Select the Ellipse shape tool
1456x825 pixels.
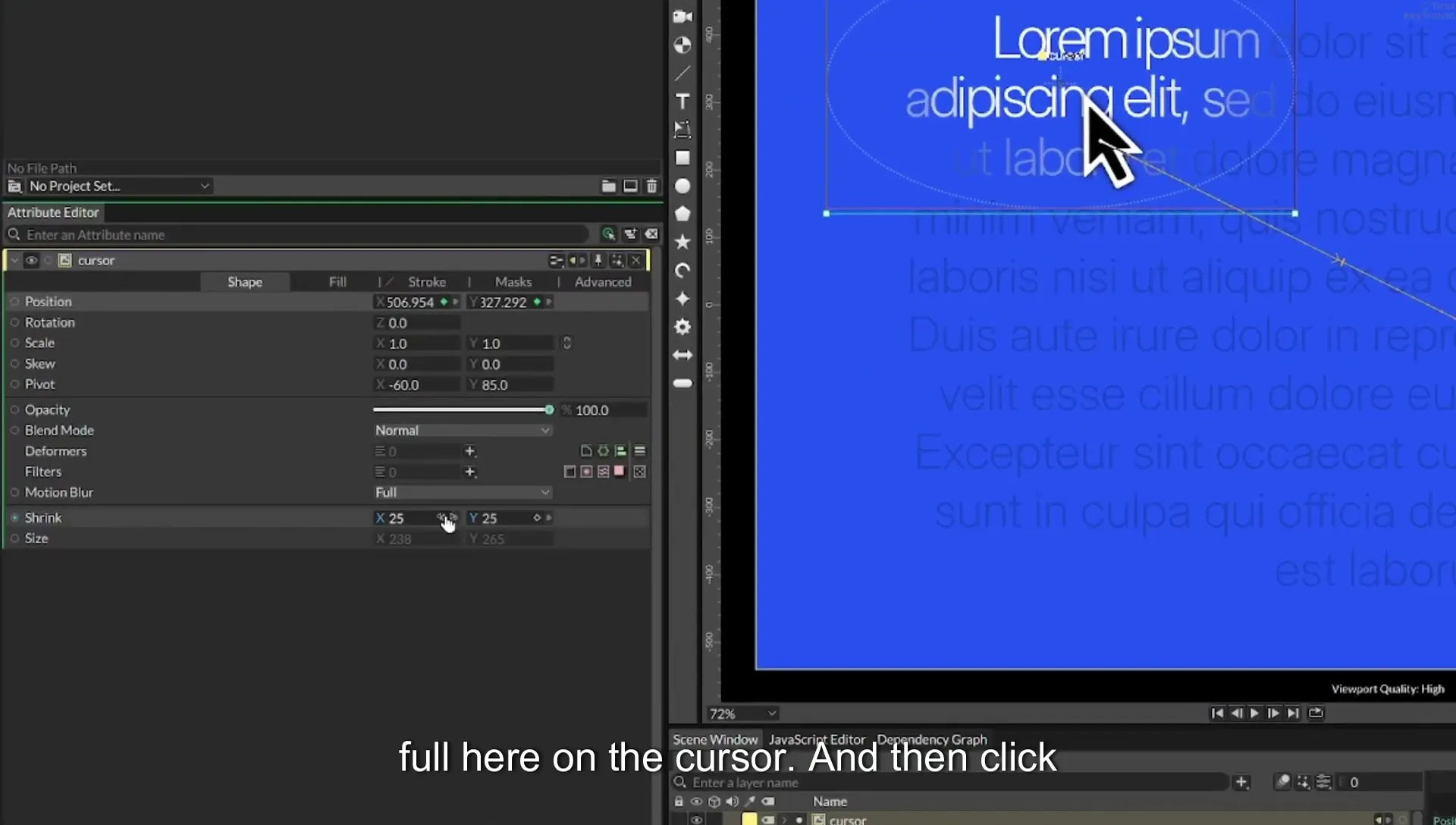click(682, 186)
